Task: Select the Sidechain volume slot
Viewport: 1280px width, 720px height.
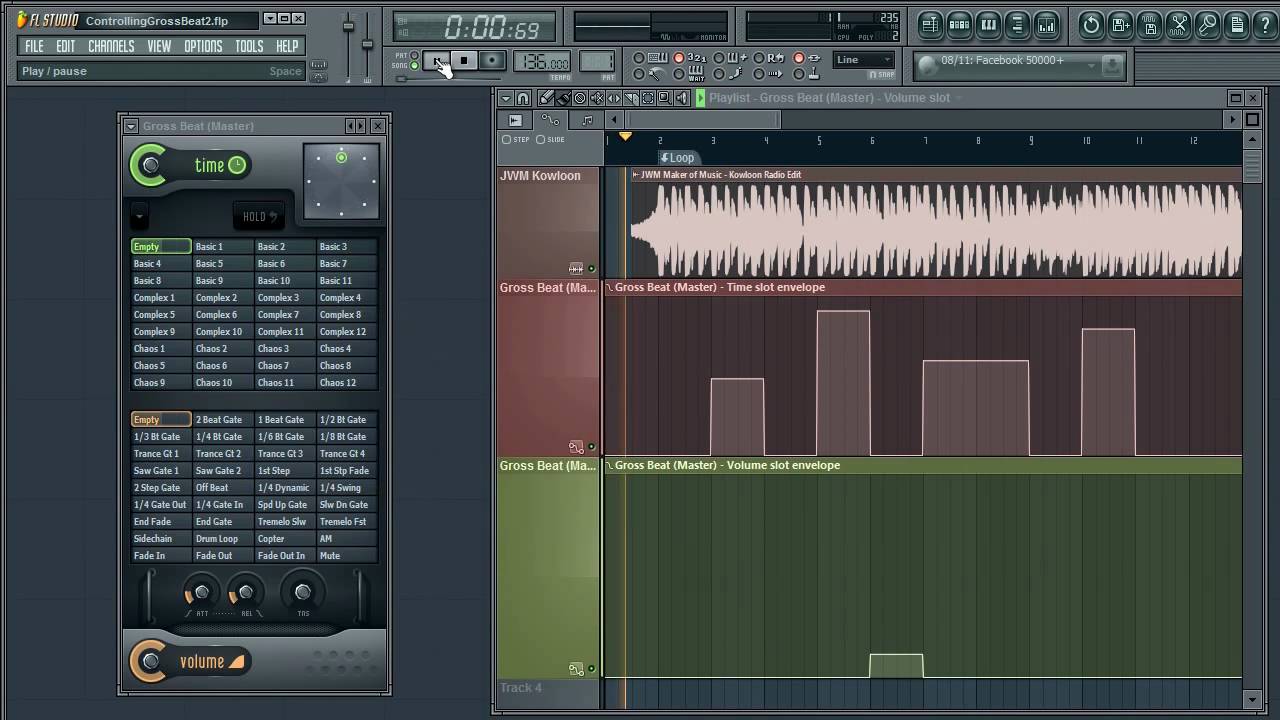Action: pos(161,539)
